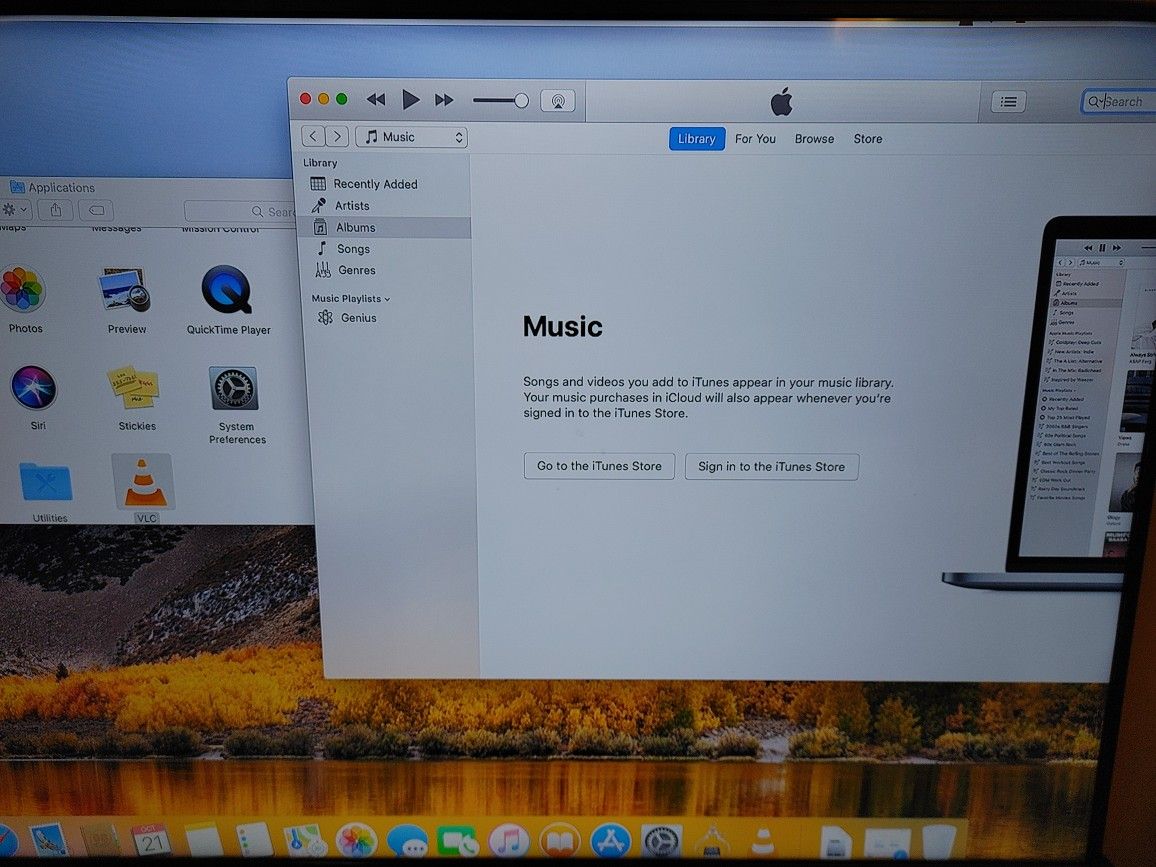
Task: Open Reminders from the Dock
Action: tap(254, 840)
